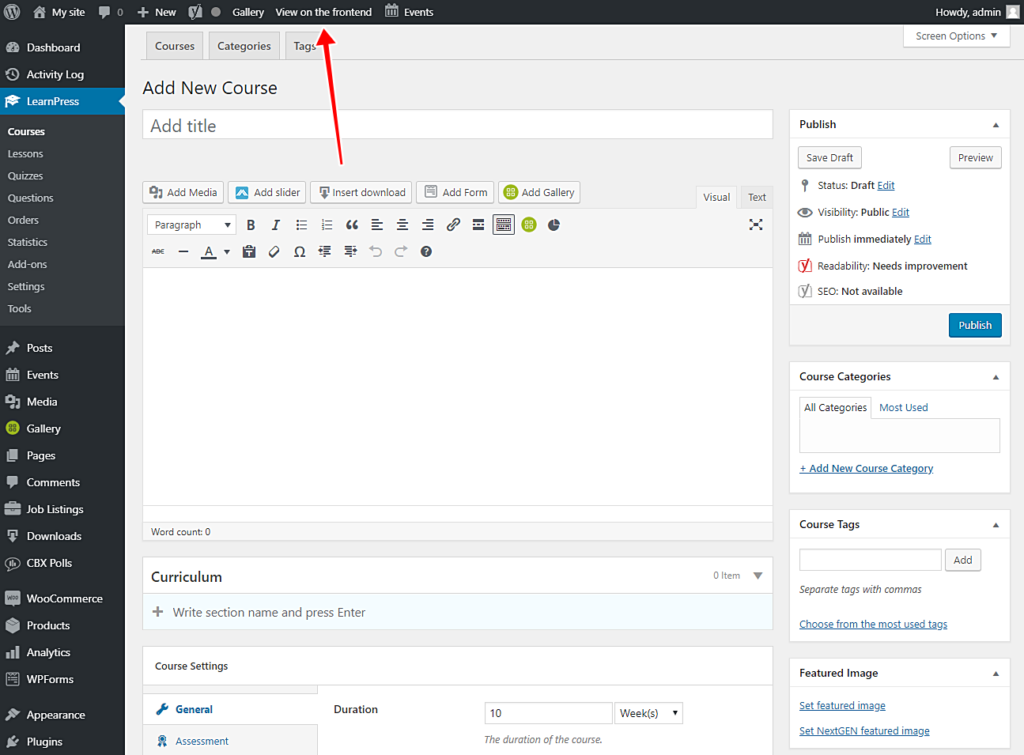Open the Add Media dialog
This screenshot has height=755, width=1024.
click(x=183, y=192)
